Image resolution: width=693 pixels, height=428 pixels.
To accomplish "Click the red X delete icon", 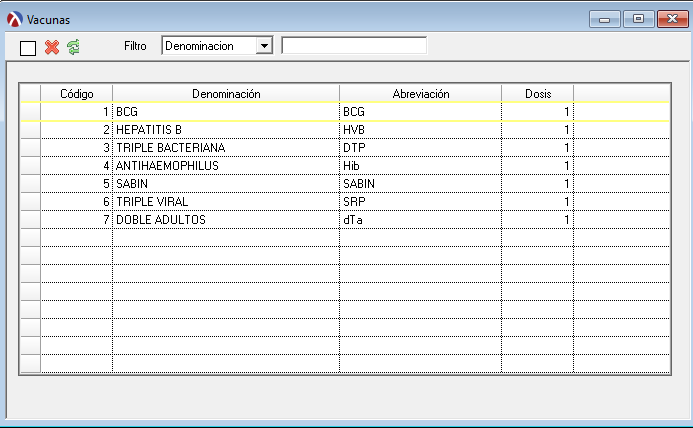I will point(52,47).
